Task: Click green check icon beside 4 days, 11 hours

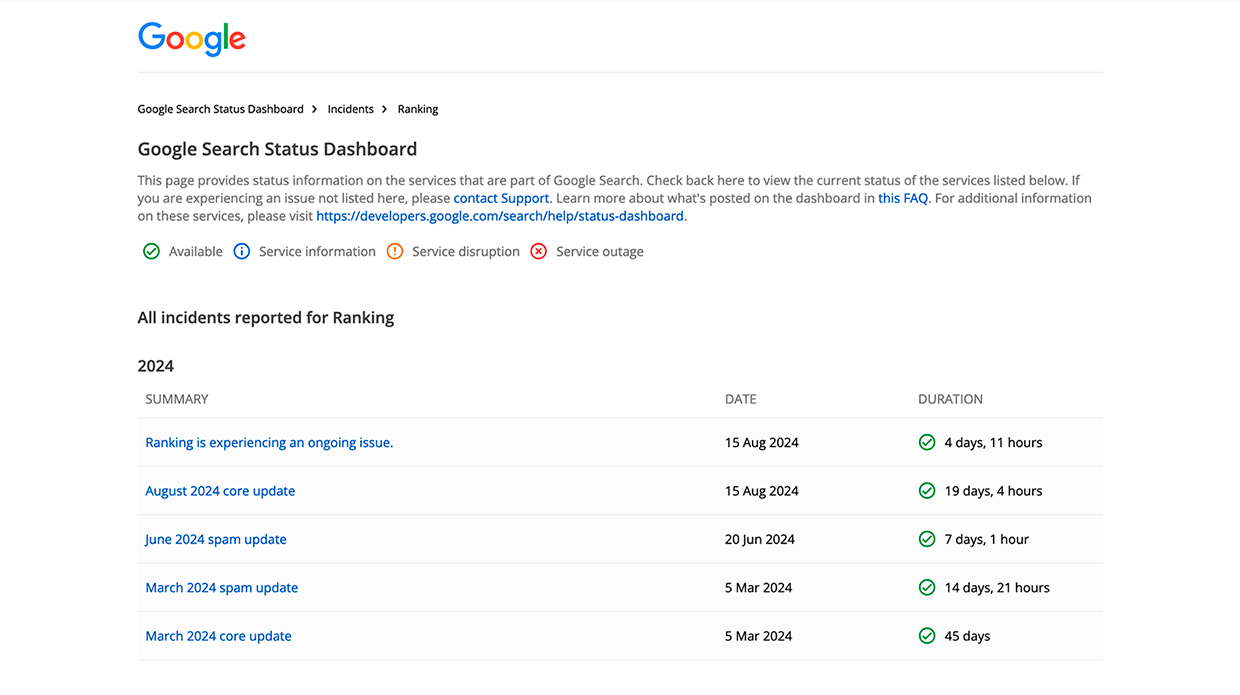Action: [x=927, y=442]
